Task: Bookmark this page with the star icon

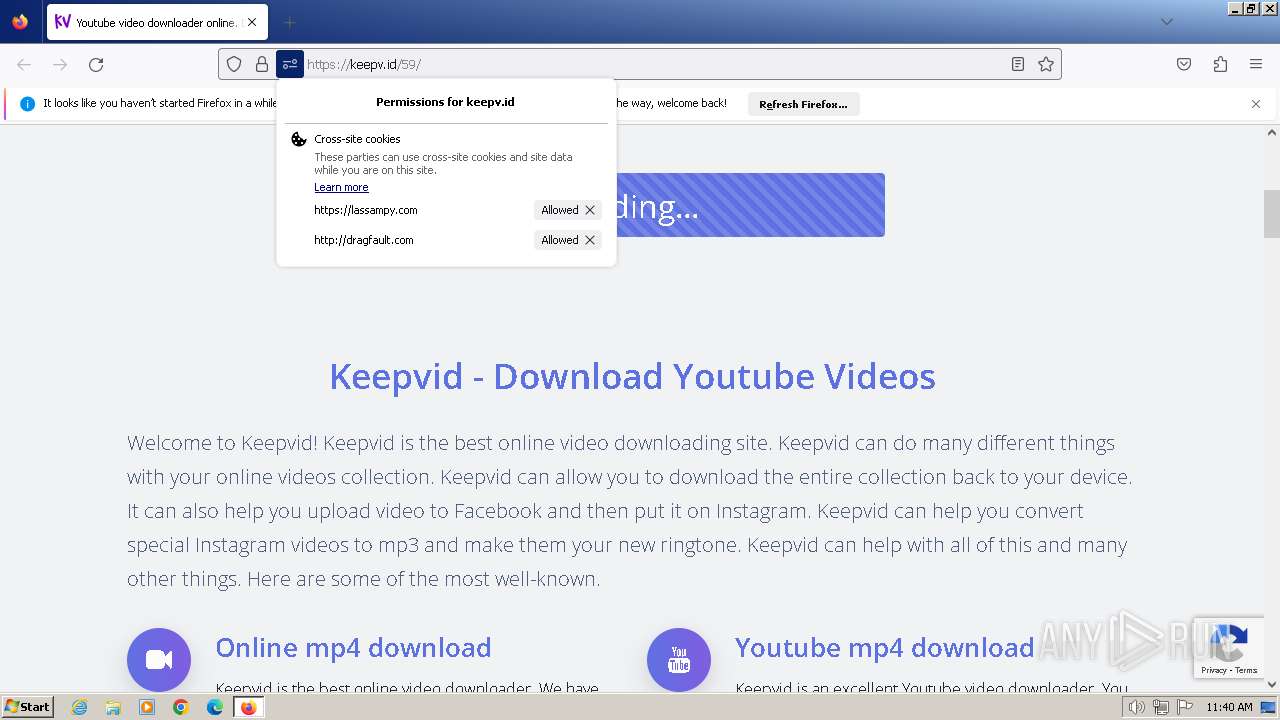Action: pos(1046,64)
